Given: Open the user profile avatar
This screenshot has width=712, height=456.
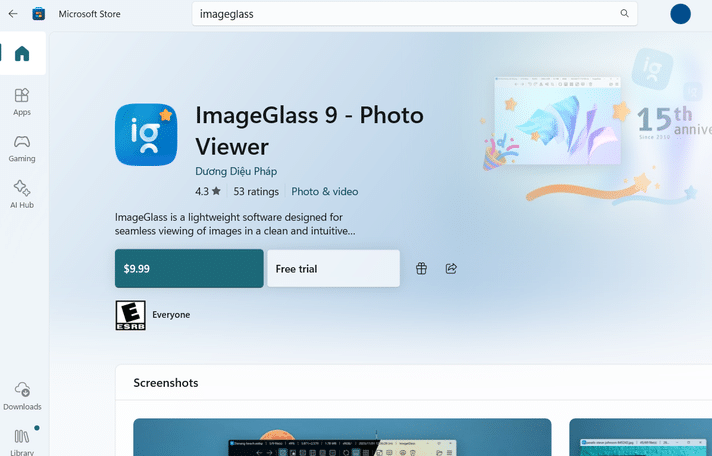Looking at the screenshot, I should pyautogui.click(x=680, y=14).
